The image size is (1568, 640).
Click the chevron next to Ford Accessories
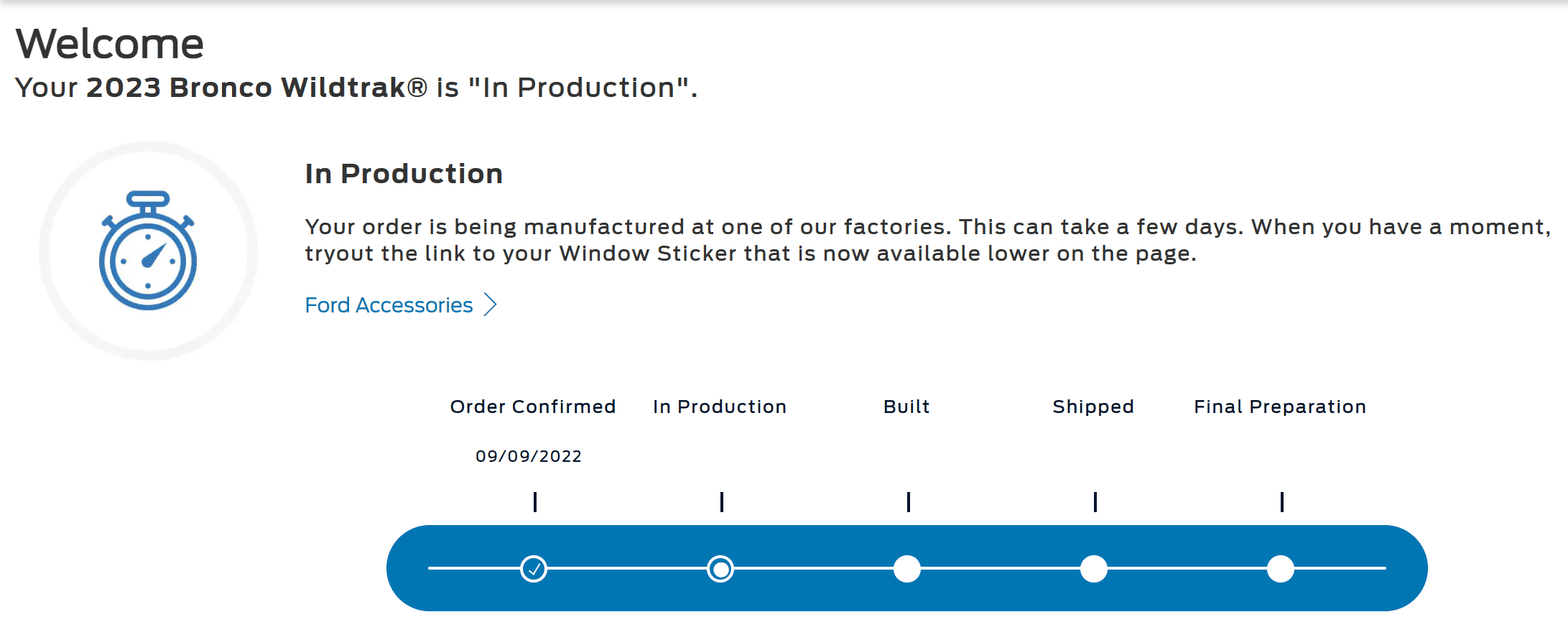490,305
